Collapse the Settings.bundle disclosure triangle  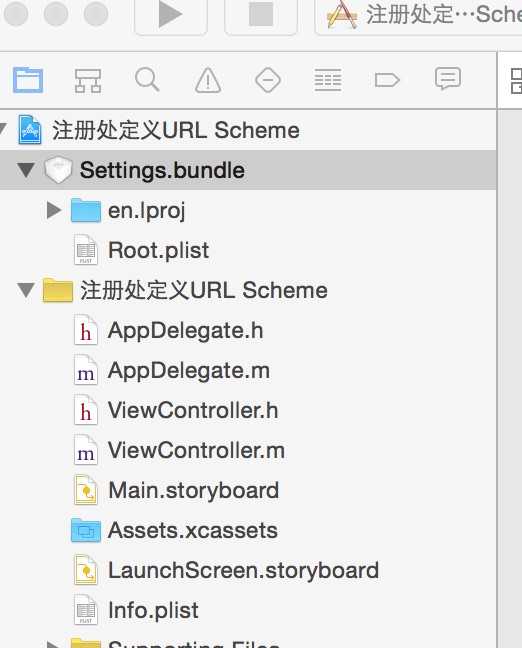click(x=26, y=170)
